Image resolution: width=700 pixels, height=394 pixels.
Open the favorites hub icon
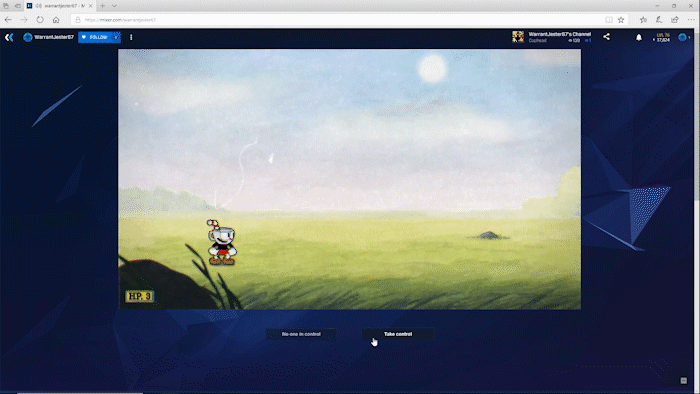click(643, 20)
